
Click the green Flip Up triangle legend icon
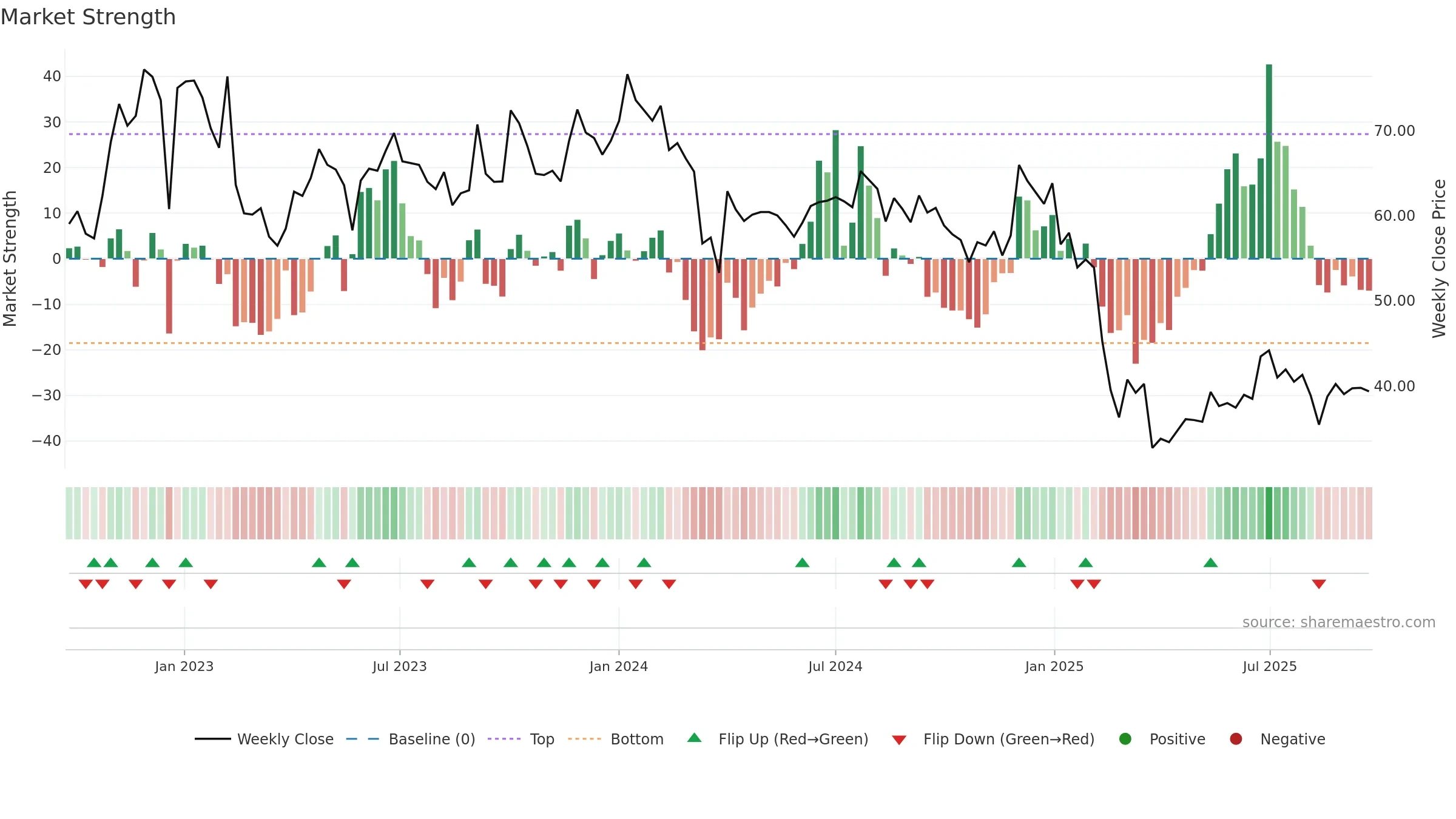pyautogui.click(x=695, y=738)
